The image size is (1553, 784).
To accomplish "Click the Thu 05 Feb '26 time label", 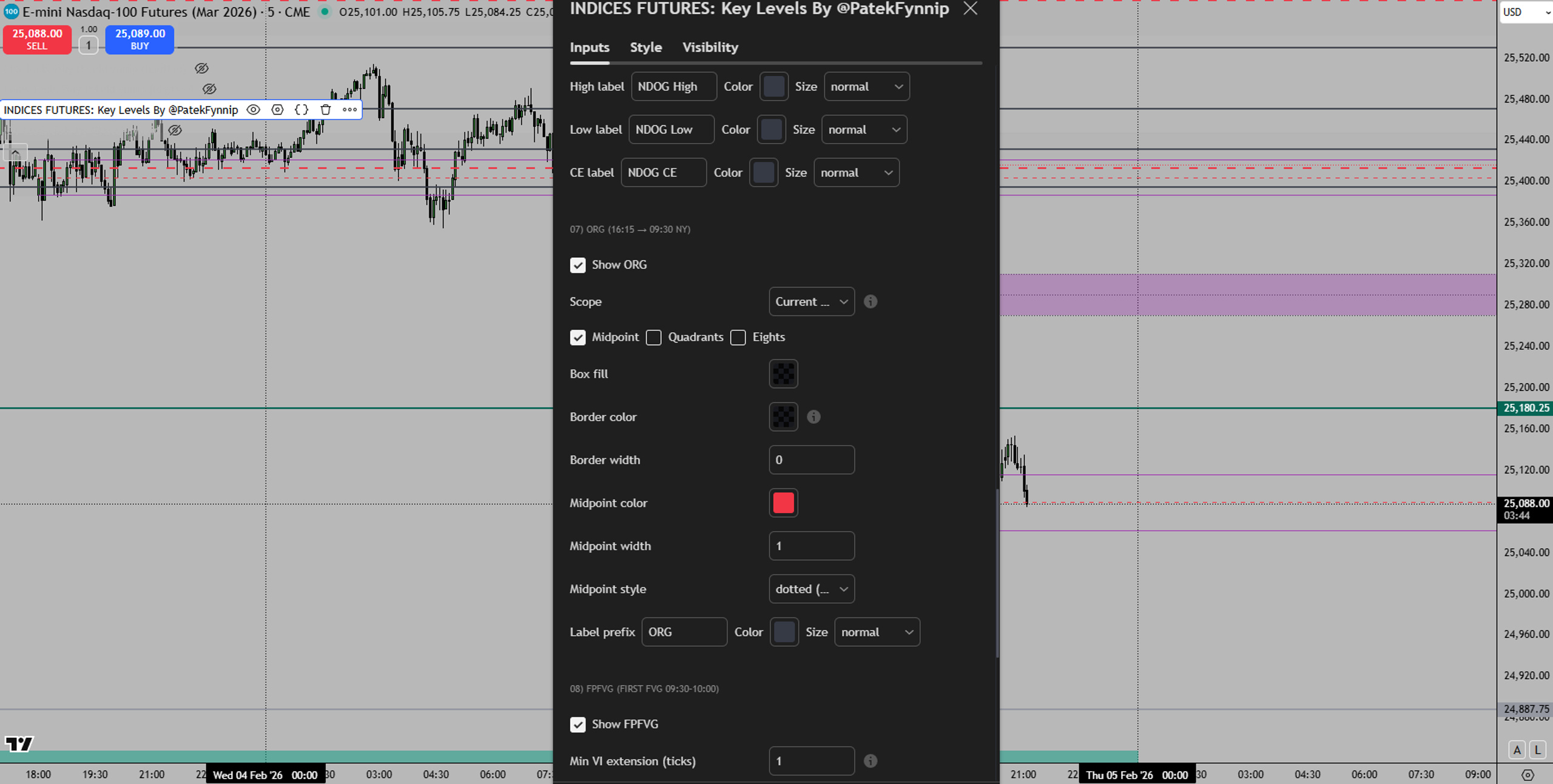I will (1137, 775).
